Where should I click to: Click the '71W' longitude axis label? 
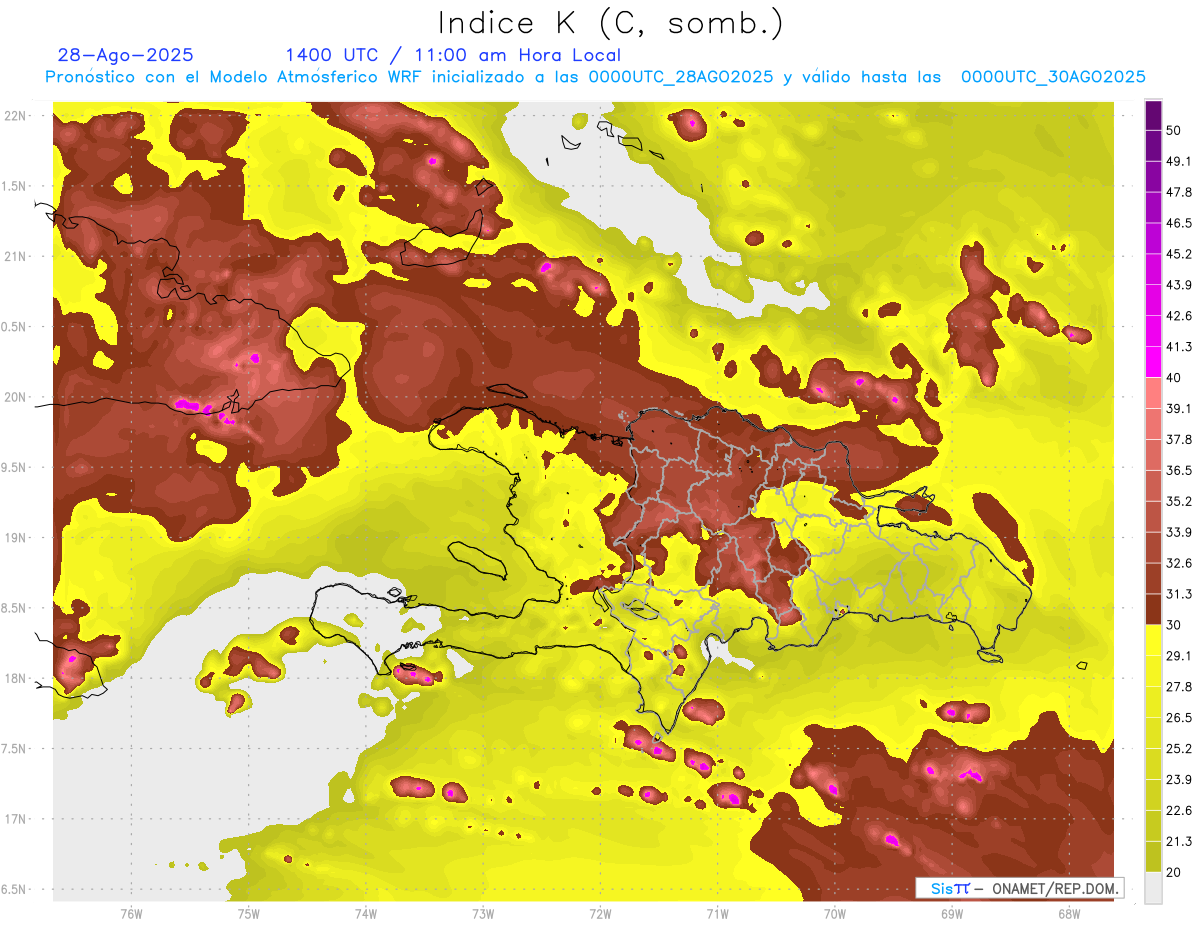tap(717, 915)
